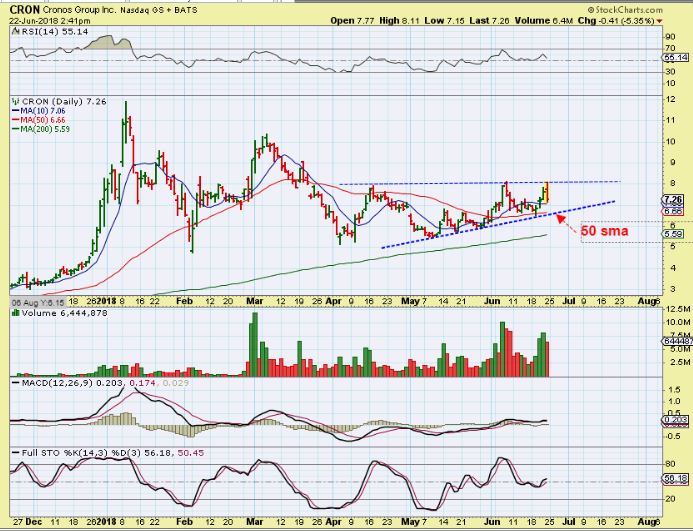Viewport: 693px width, 531px height.
Task: Click the red down-triangle next to Chg
Action: pos(659,21)
